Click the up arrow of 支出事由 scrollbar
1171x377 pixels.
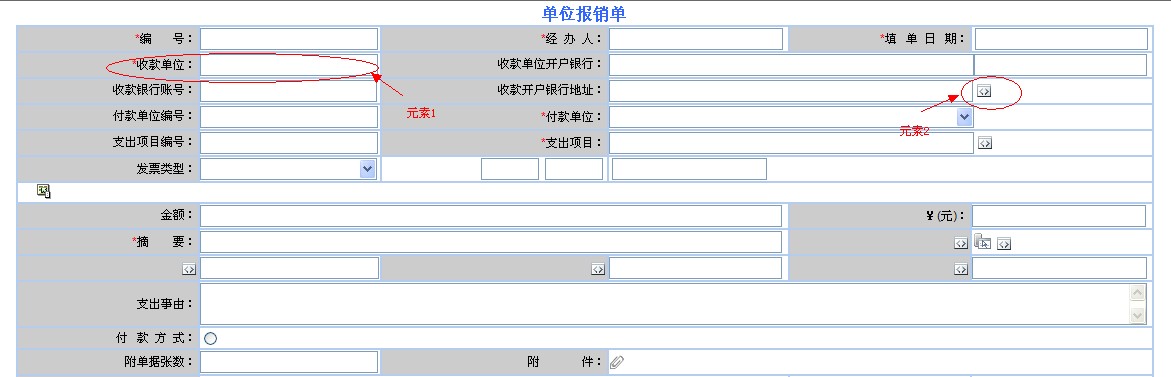1137,293
